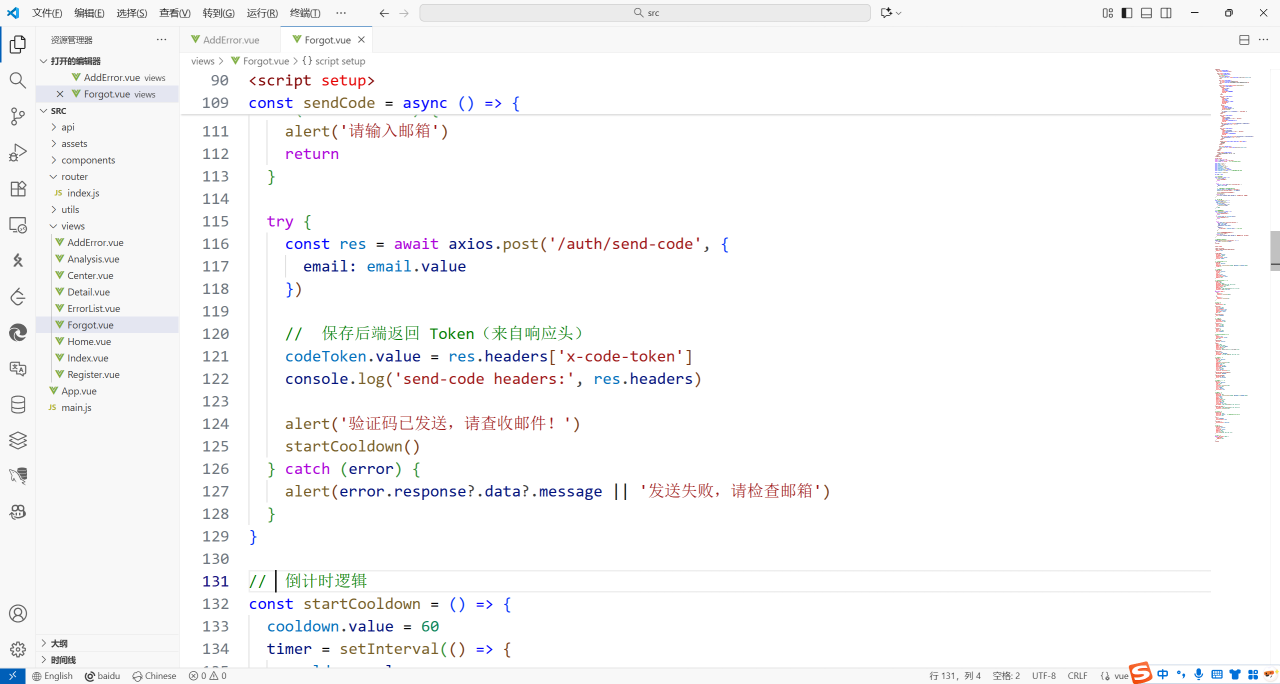1280x684 pixels.
Task: Expand the components folder
Action: click(x=107, y=160)
